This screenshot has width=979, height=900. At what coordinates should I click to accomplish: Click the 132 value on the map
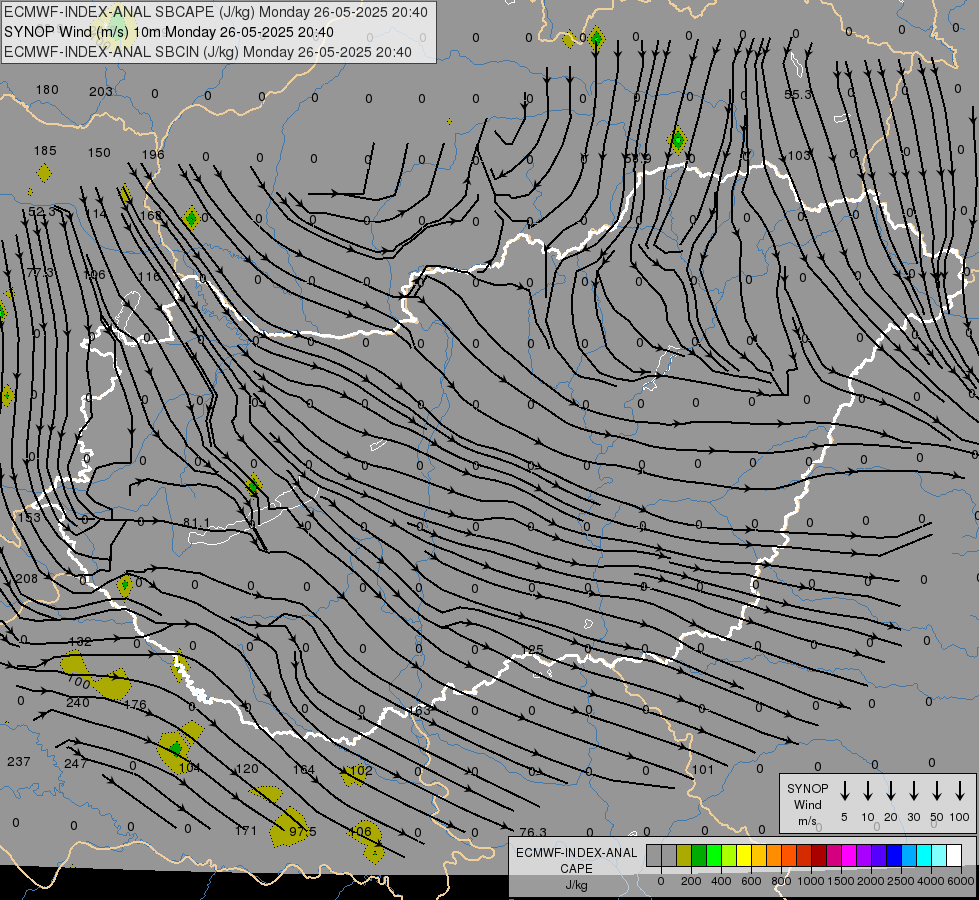coord(80,641)
